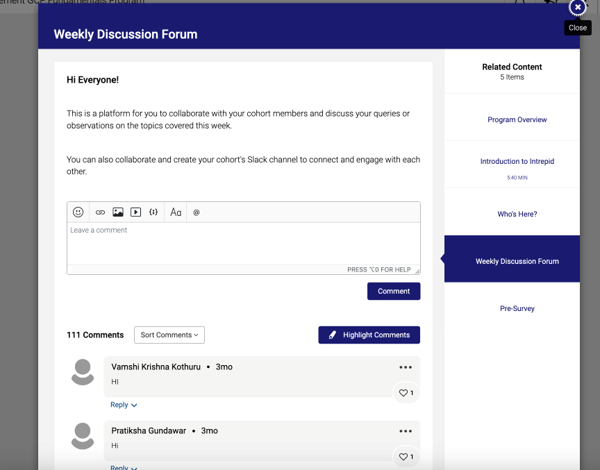600x470 pixels.
Task: Open Program Overview in Related Content
Action: (x=517, y=120)
